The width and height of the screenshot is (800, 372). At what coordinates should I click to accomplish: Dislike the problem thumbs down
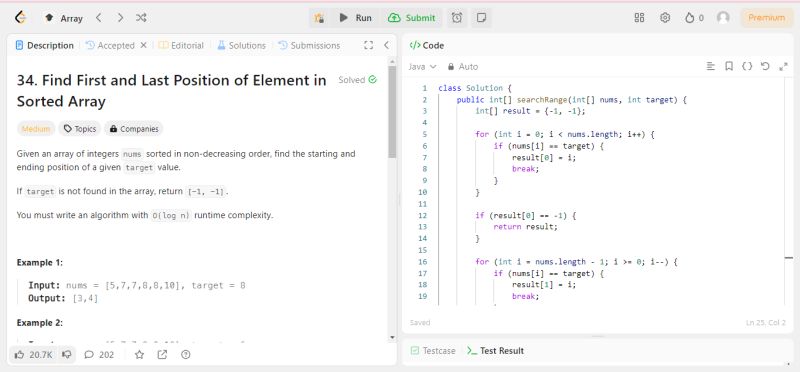tap(66, 354)
